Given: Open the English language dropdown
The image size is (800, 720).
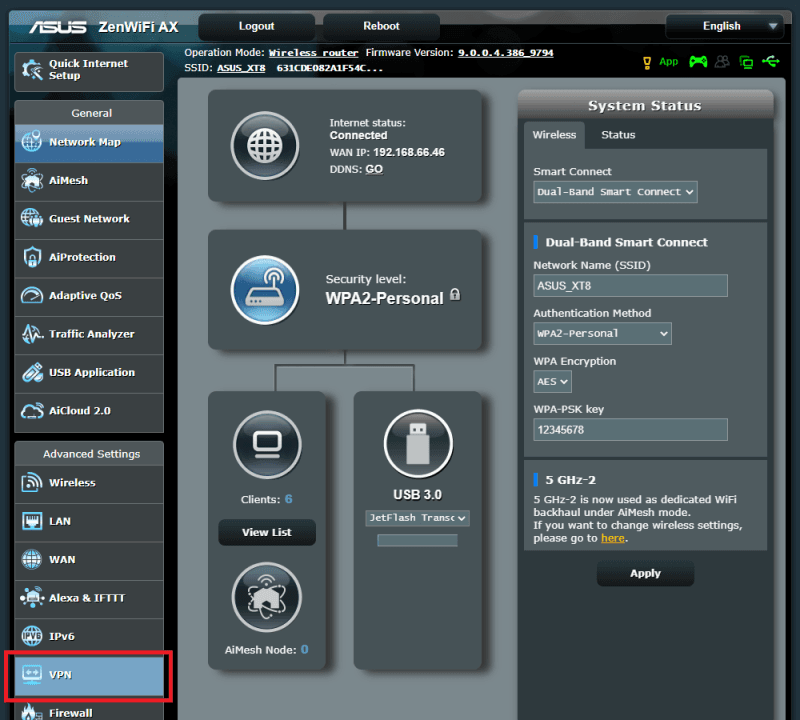Looking at the screenshot, I should [x=726, y=26].
